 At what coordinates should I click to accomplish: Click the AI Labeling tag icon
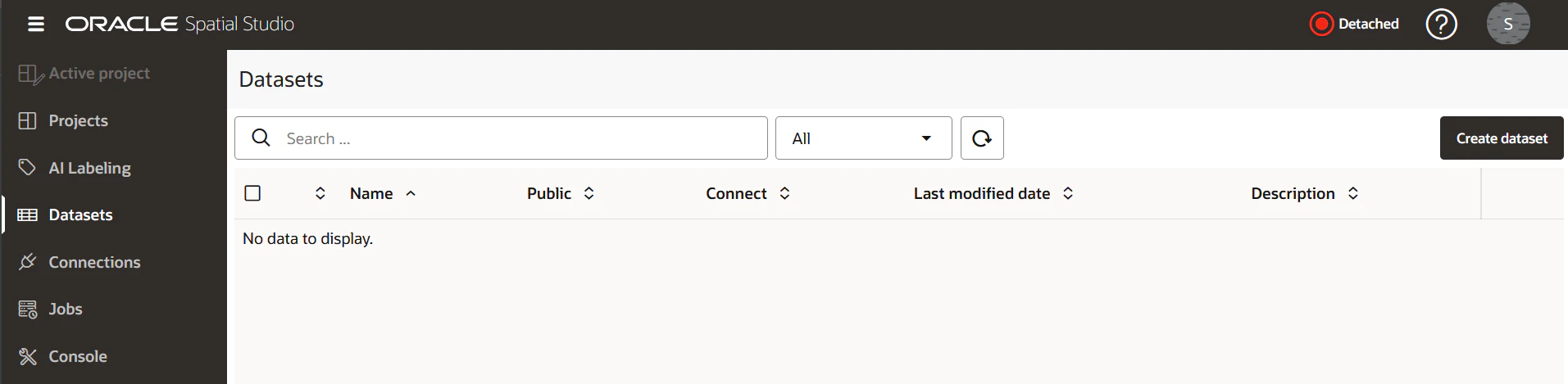(x=27, y=167)
